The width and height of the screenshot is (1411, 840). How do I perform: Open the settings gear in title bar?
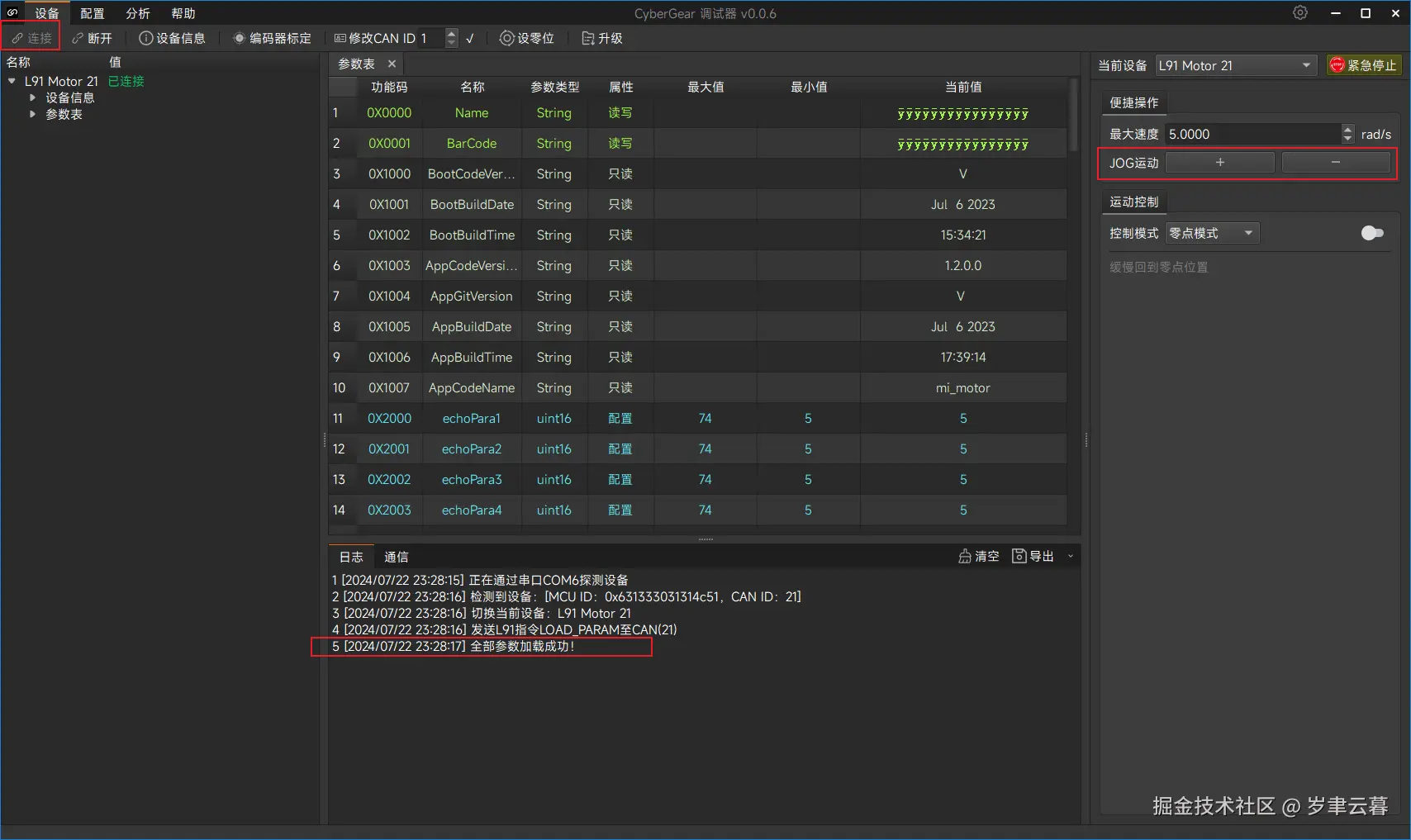tap(1300, 13)
